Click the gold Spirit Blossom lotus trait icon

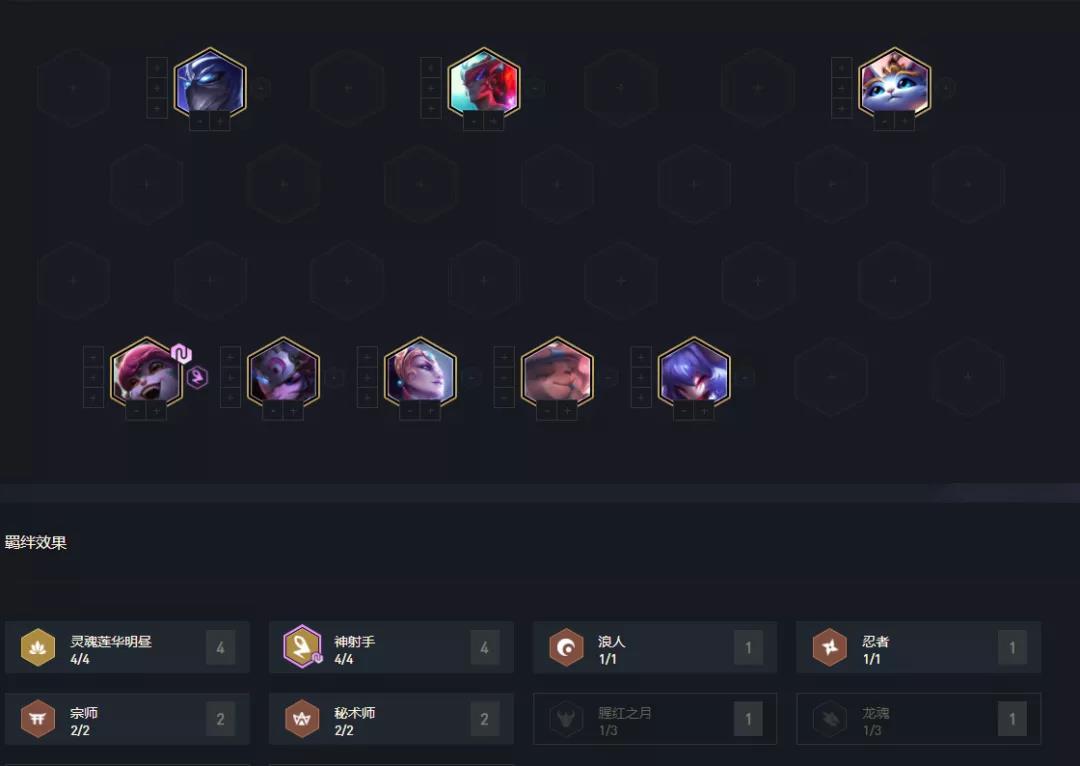click(x=38, y=648)
